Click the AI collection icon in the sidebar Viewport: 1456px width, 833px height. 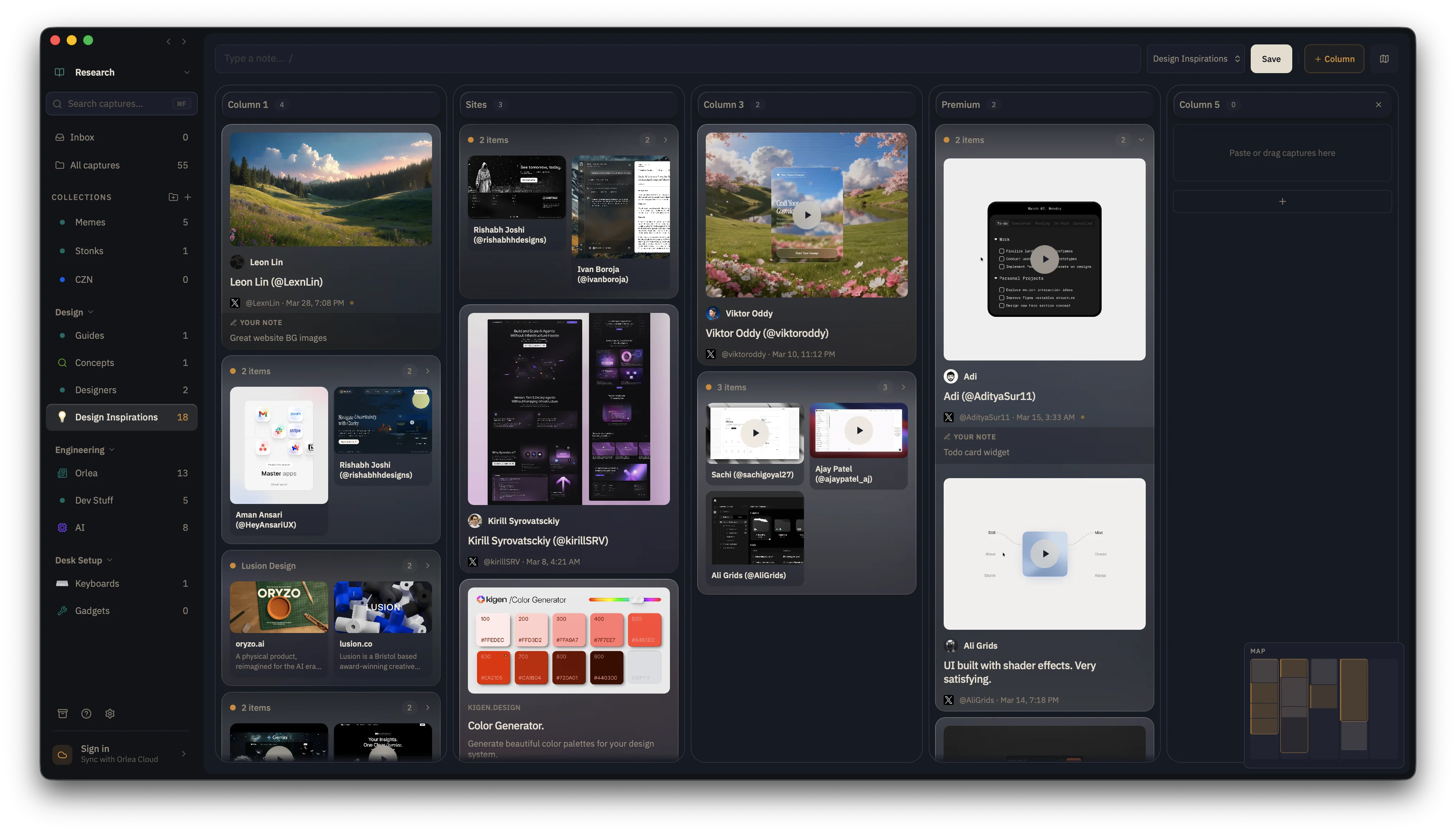(62, 528)
